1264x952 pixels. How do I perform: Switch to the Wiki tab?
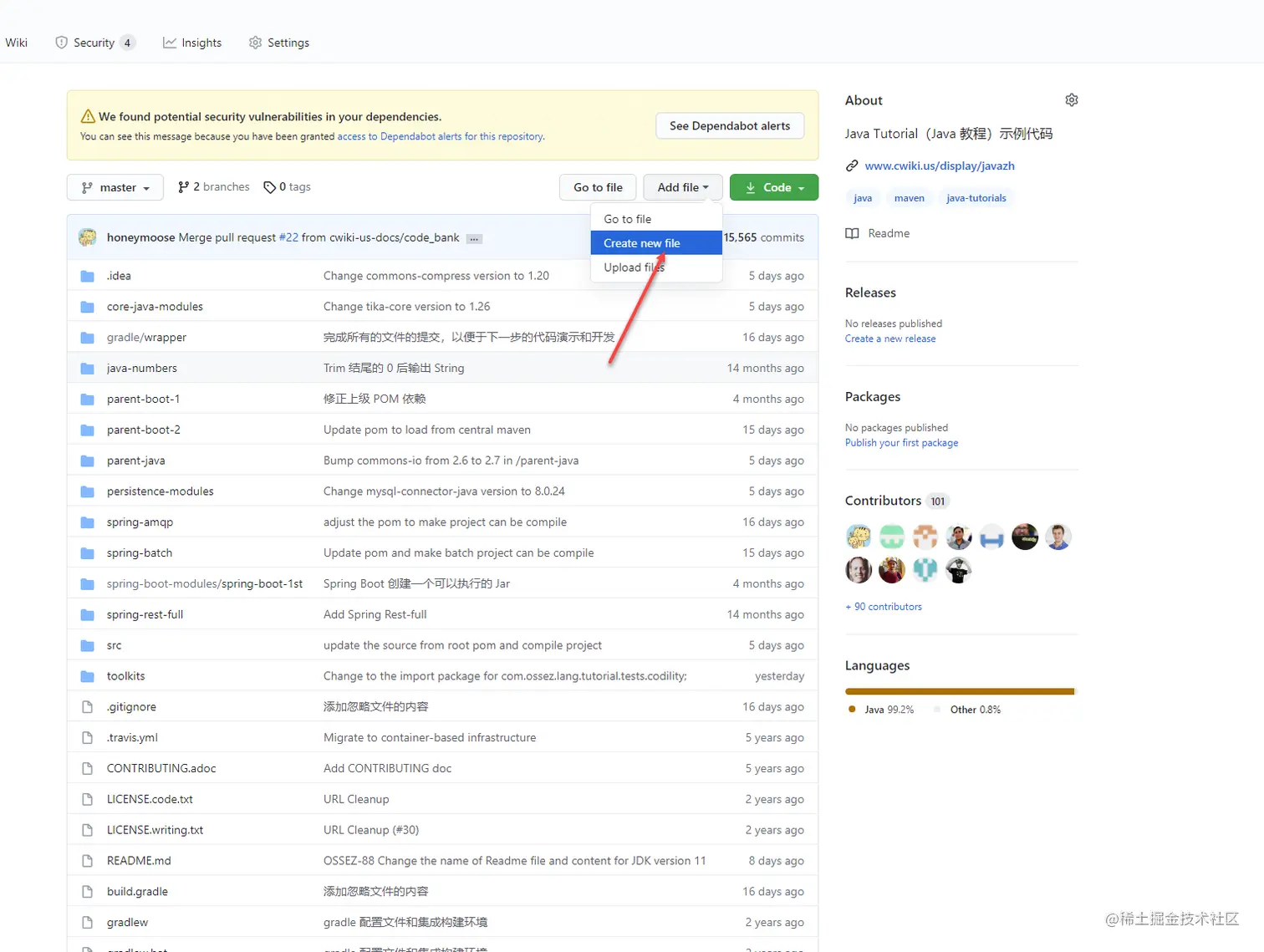tap(17, 42)
